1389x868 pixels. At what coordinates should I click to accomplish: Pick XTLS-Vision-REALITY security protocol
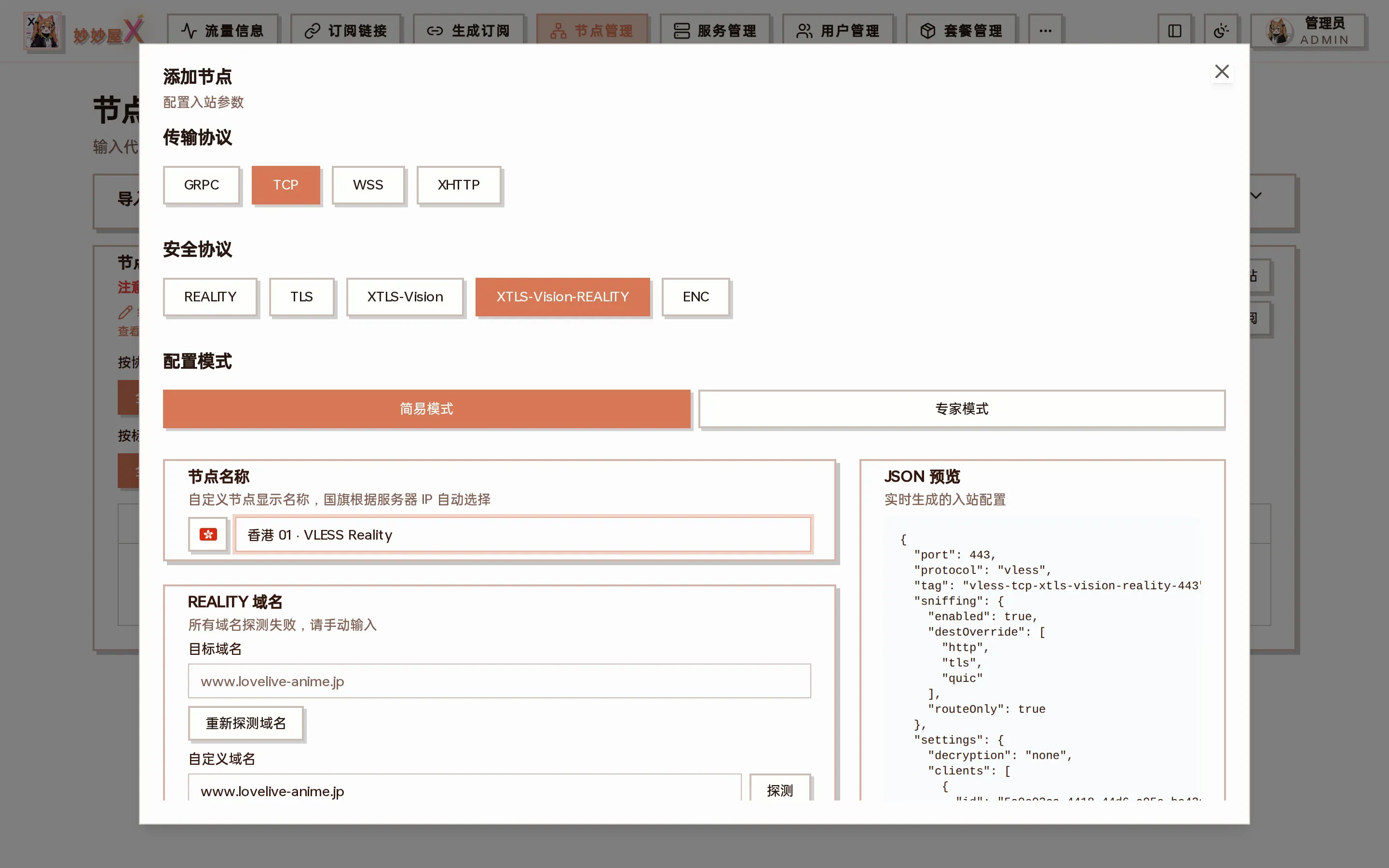(562, 297)
